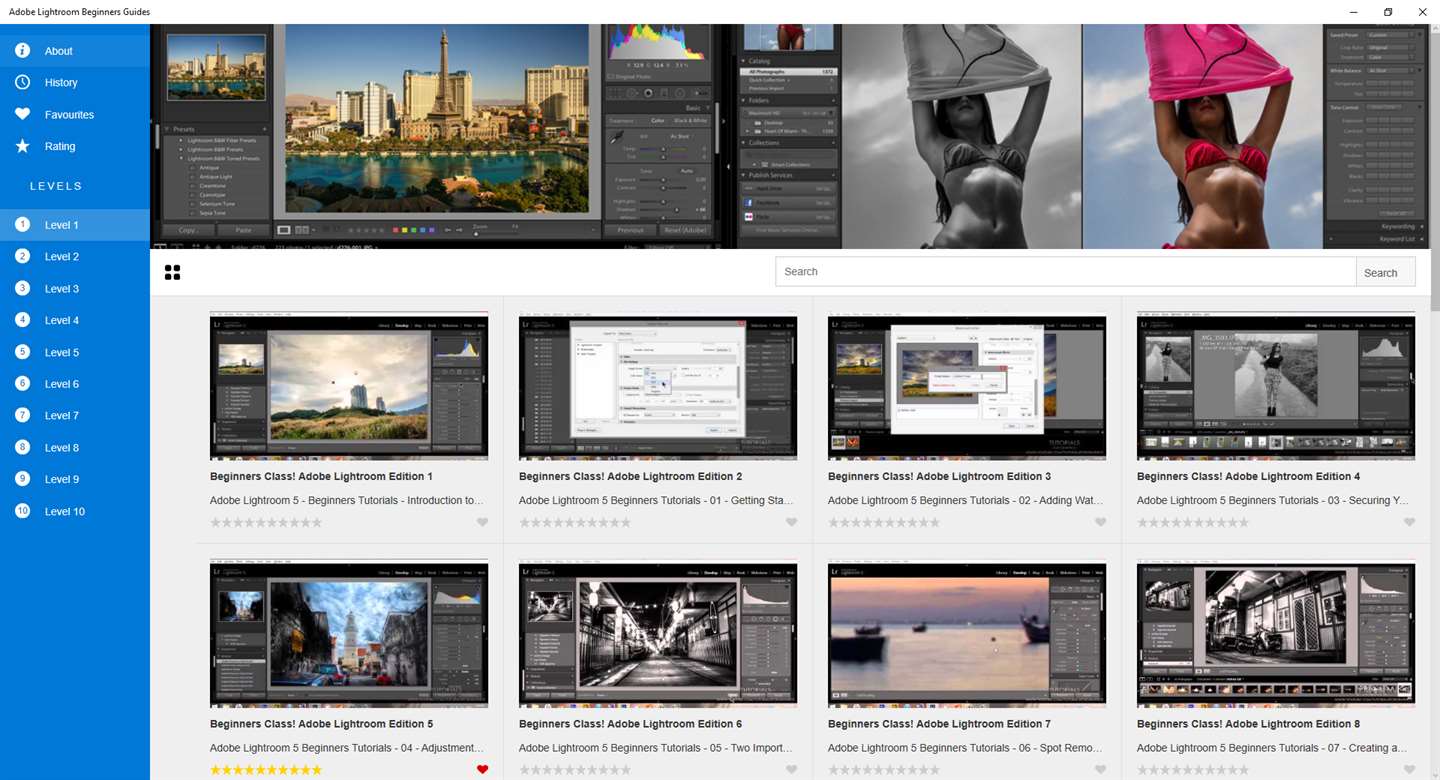The width and height of the screenshot is (1440, 780).
Task: Switch to Level 2
Action: tap(75, 257)
